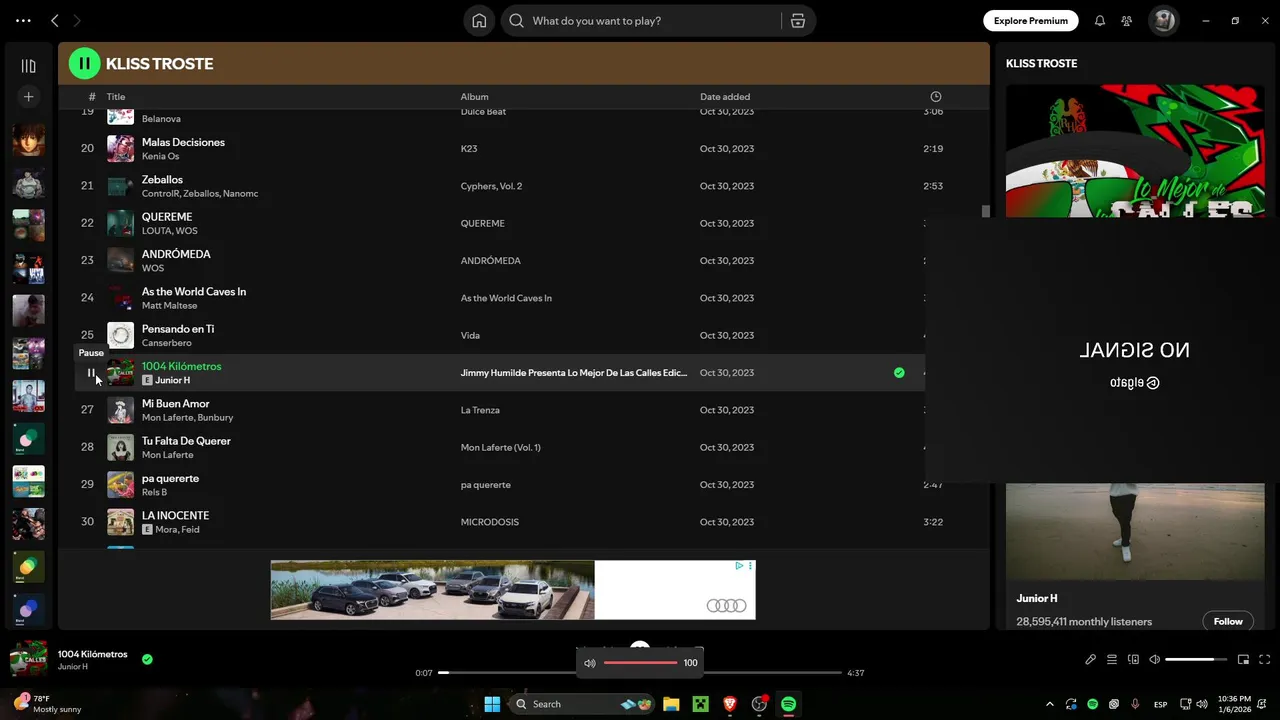Open Junior H in right artist card

1037,598
